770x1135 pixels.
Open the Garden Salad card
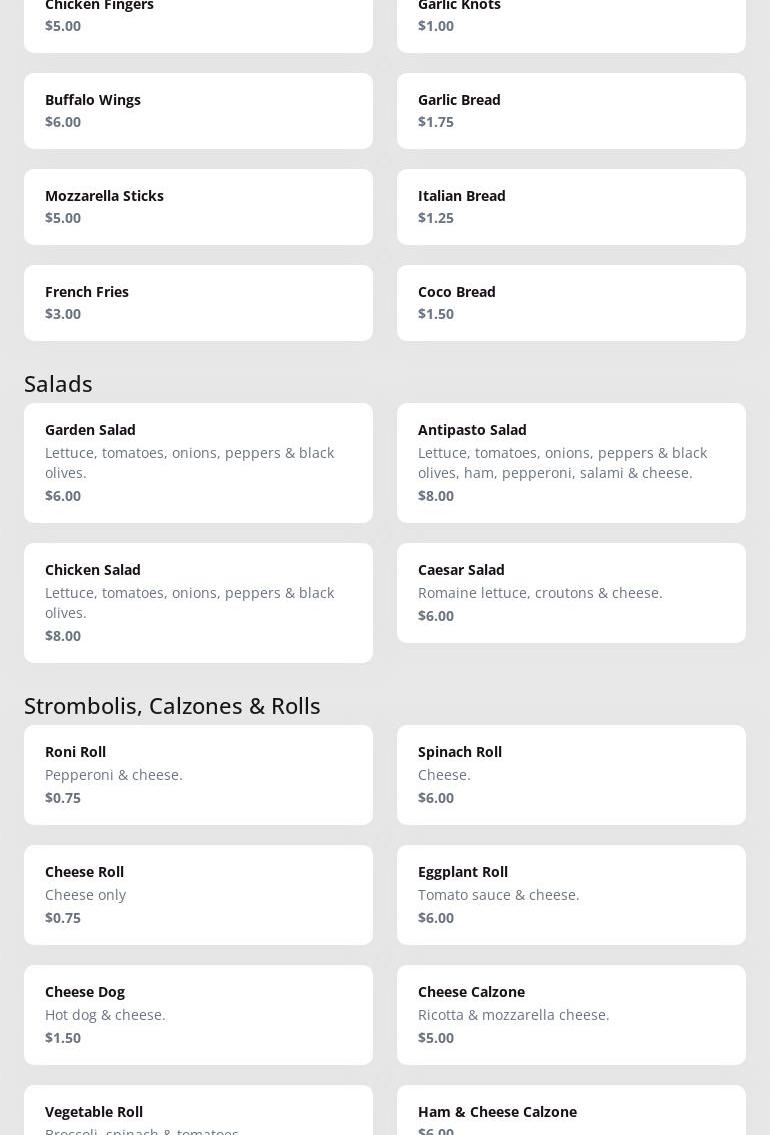[x=198, y=463]
